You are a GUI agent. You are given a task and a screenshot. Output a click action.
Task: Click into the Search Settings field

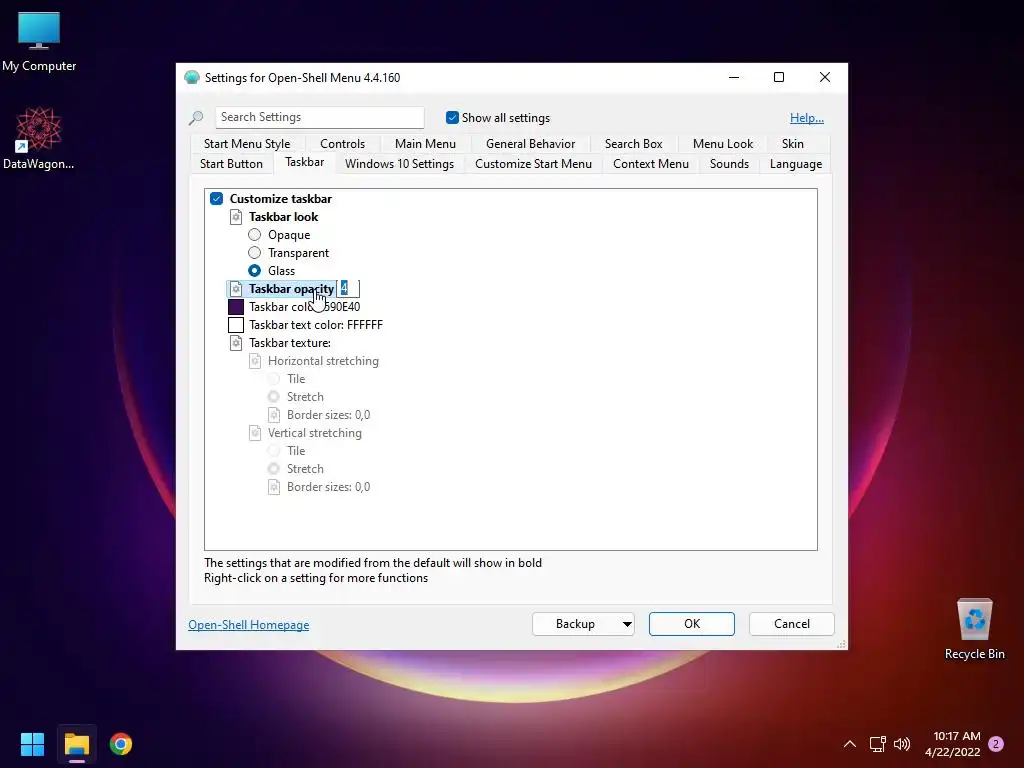(x=319, y=117)
